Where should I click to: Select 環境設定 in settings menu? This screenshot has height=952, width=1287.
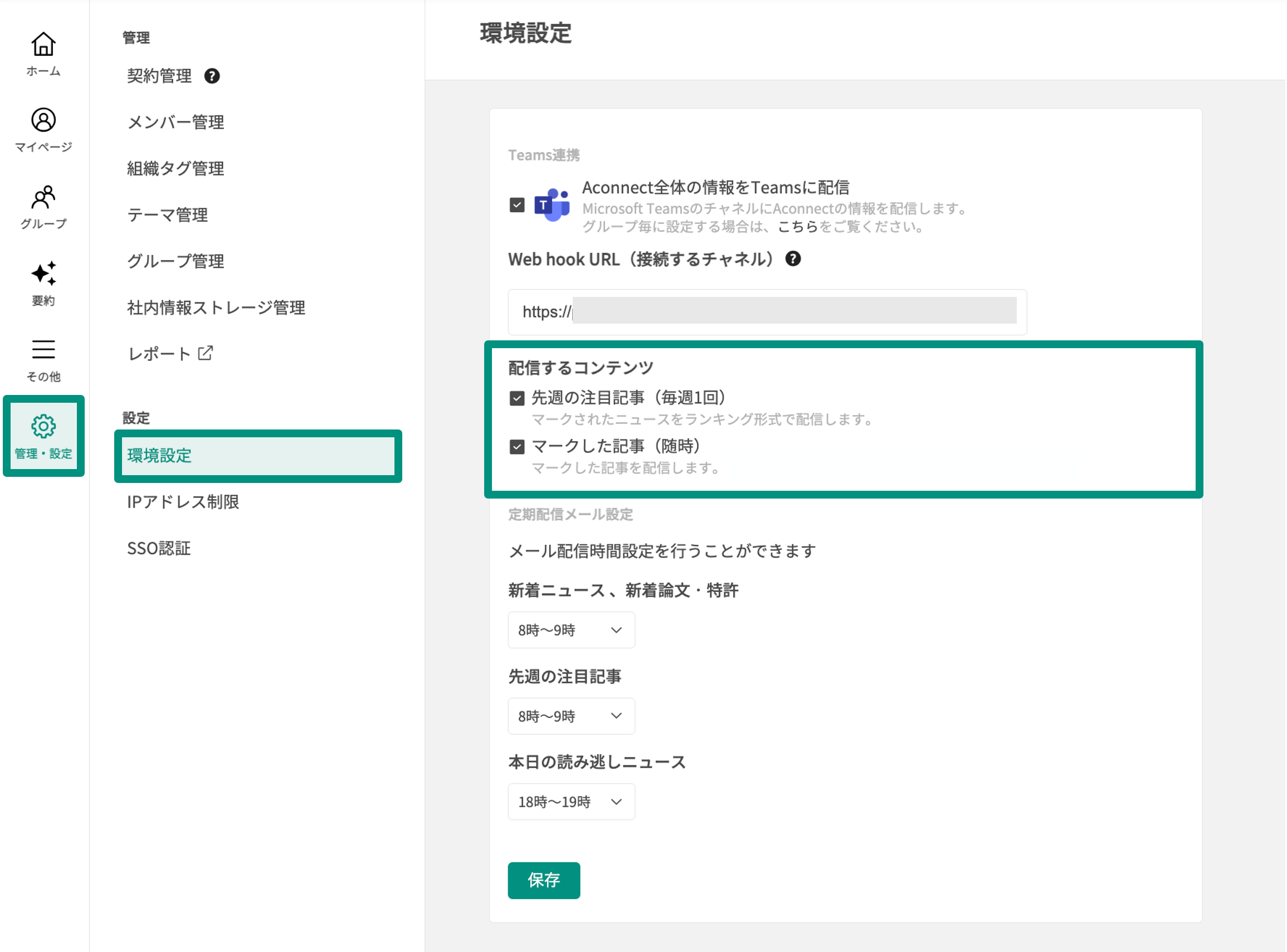point(258,456)
